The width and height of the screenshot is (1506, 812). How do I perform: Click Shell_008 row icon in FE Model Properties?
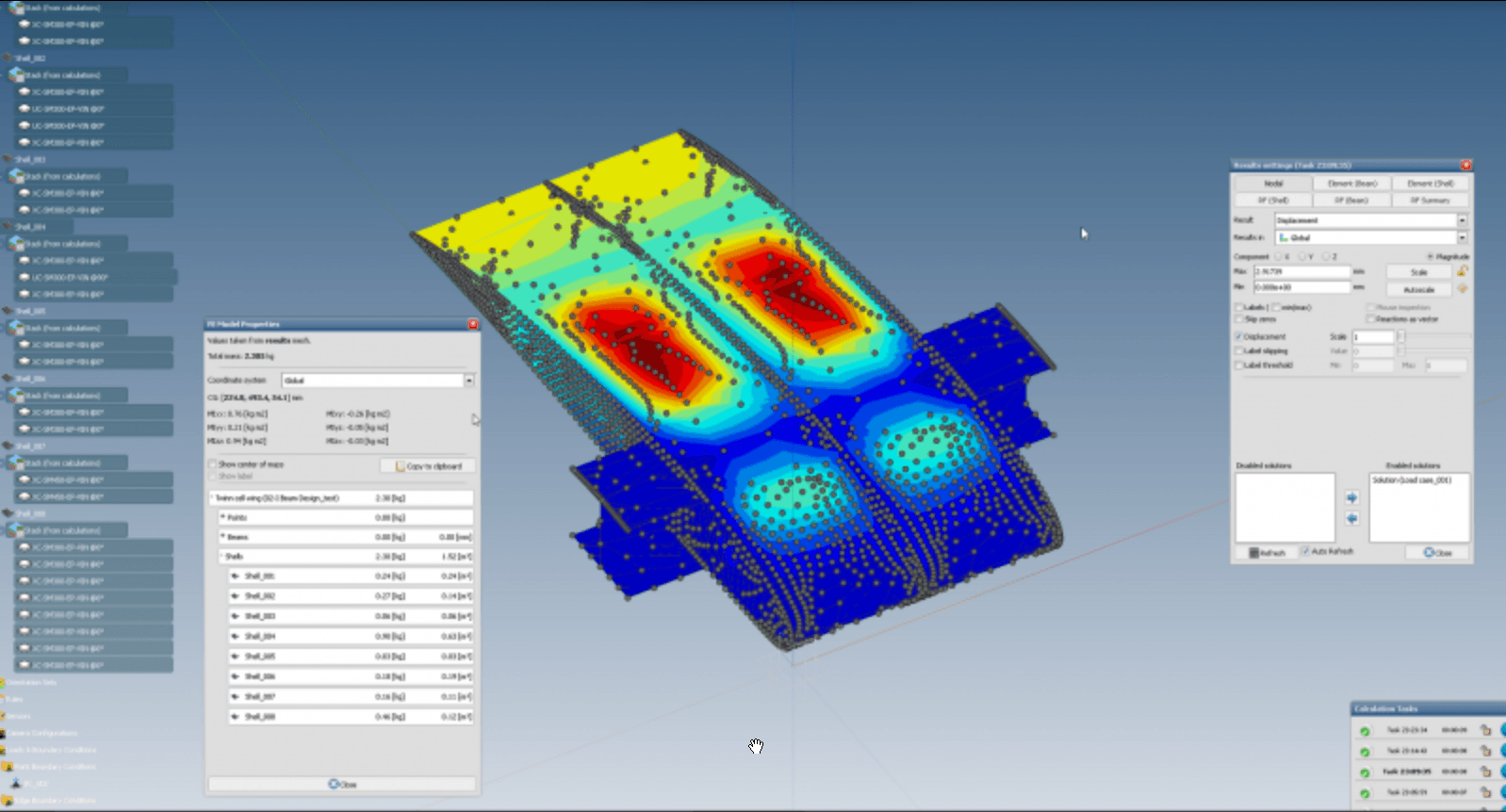235,717
